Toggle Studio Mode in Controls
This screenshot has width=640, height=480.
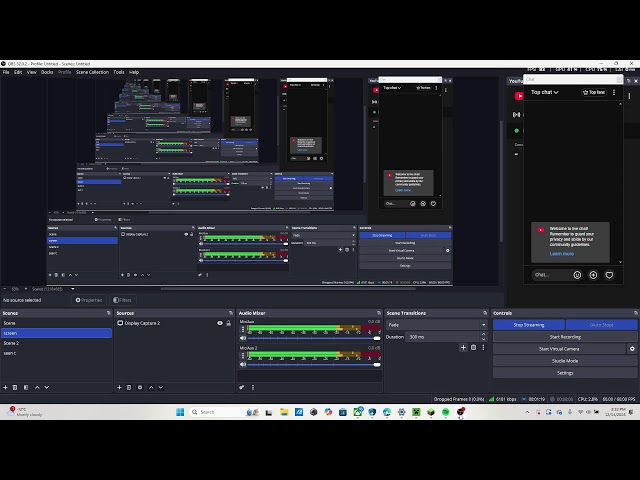(x=565, y=361)
